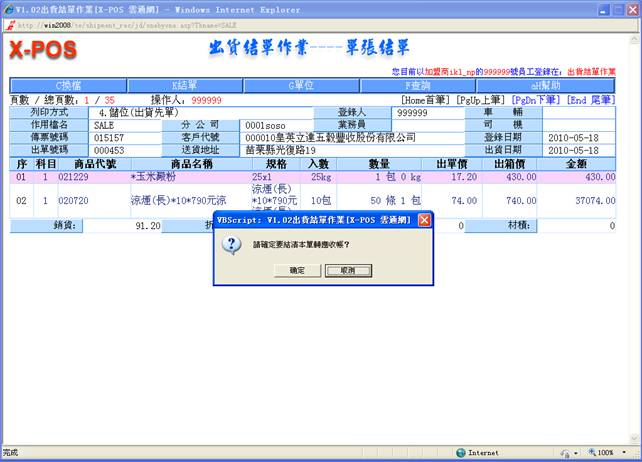642x462 pixels.
Task: Go to next record via PgDn下筆
Action: pyautogui.click(x=536, y=100)
